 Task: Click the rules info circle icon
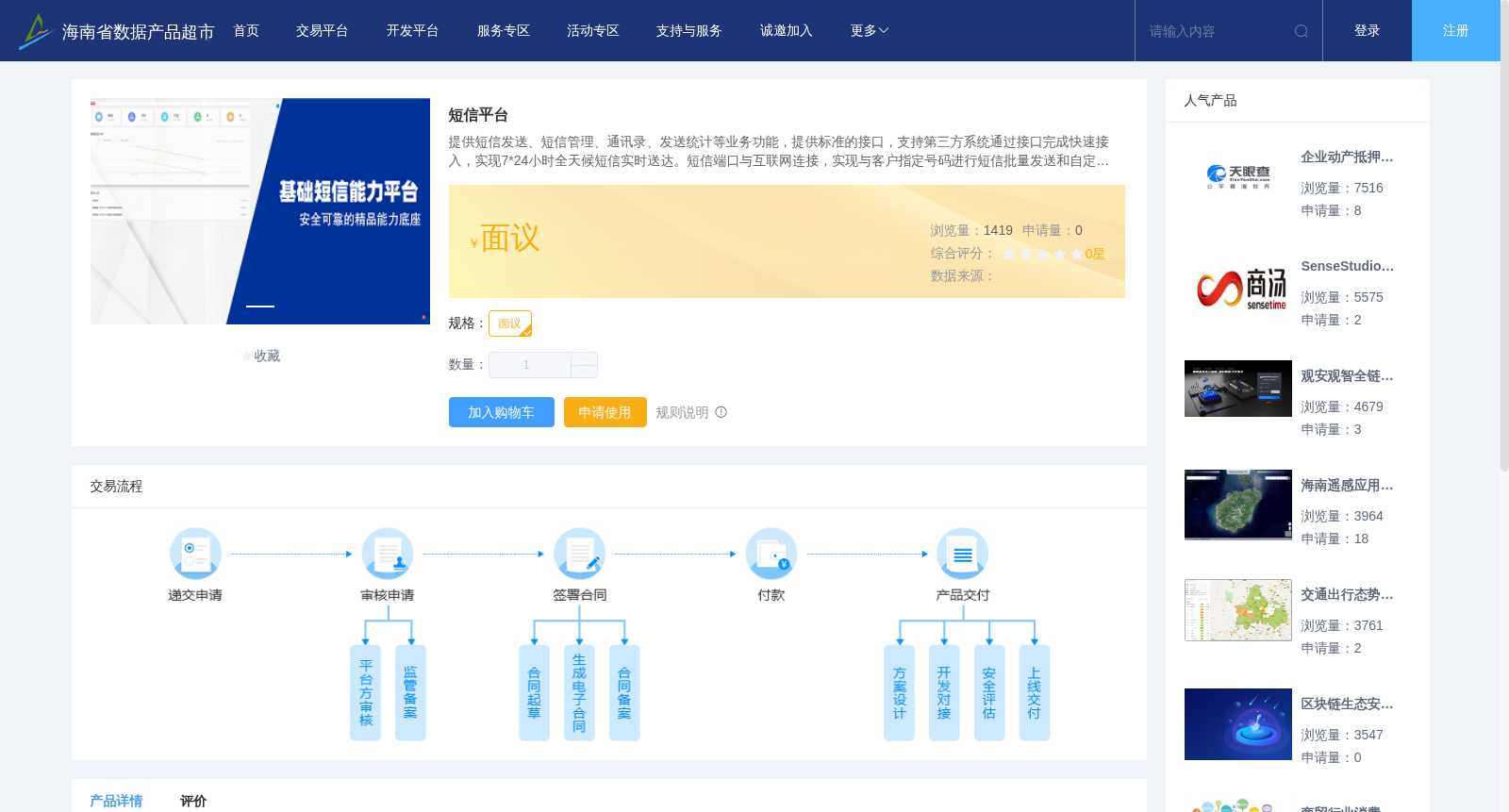pyautogui.click(x=721, y=412)
